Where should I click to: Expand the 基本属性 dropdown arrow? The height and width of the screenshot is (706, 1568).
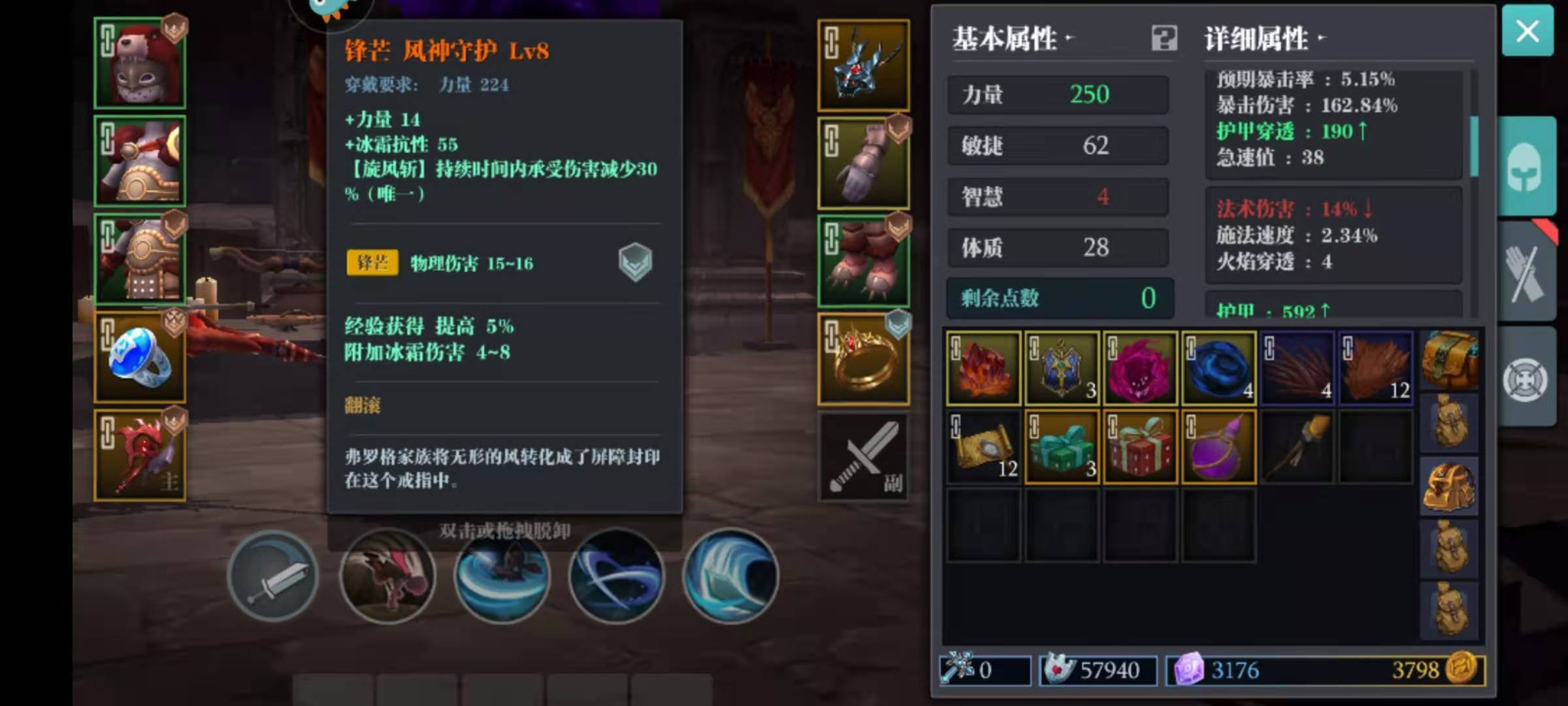1069,38
